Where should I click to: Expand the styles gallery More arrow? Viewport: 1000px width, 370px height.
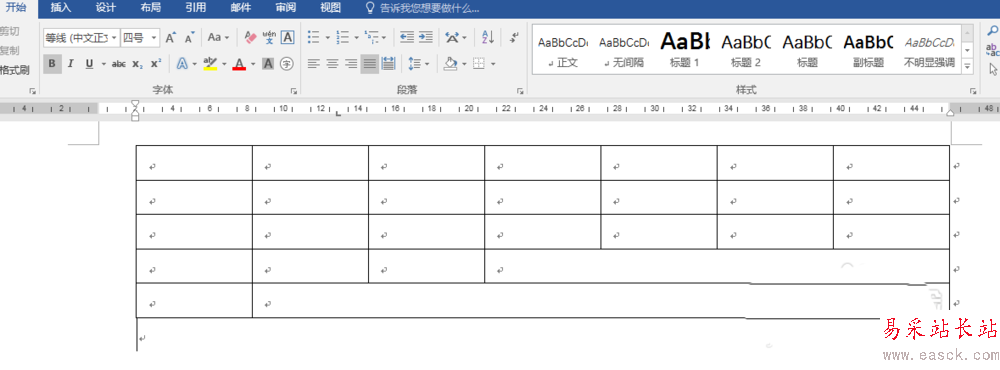[968, 66]
